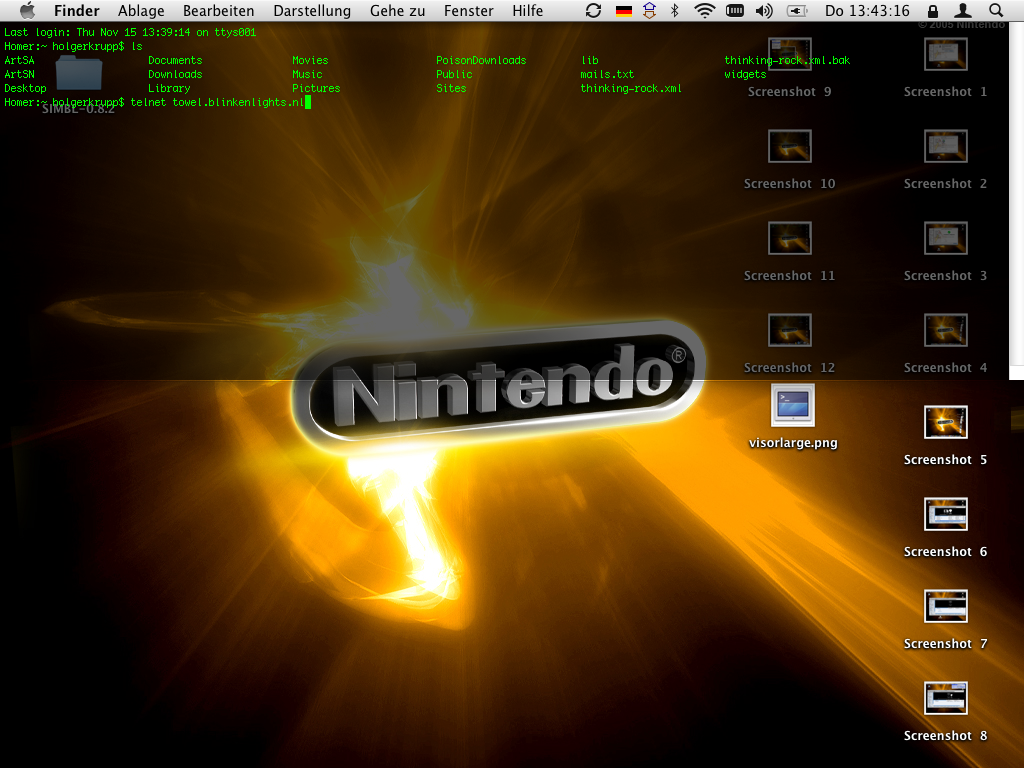Select the Screenshot 11 desktop icon

pos(790,238)
